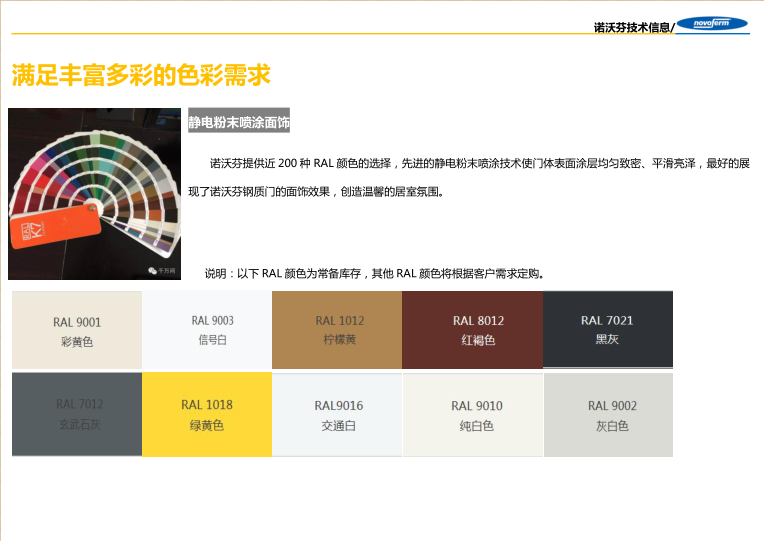Click the RAL K7 color fan photo

click(95, 194)
